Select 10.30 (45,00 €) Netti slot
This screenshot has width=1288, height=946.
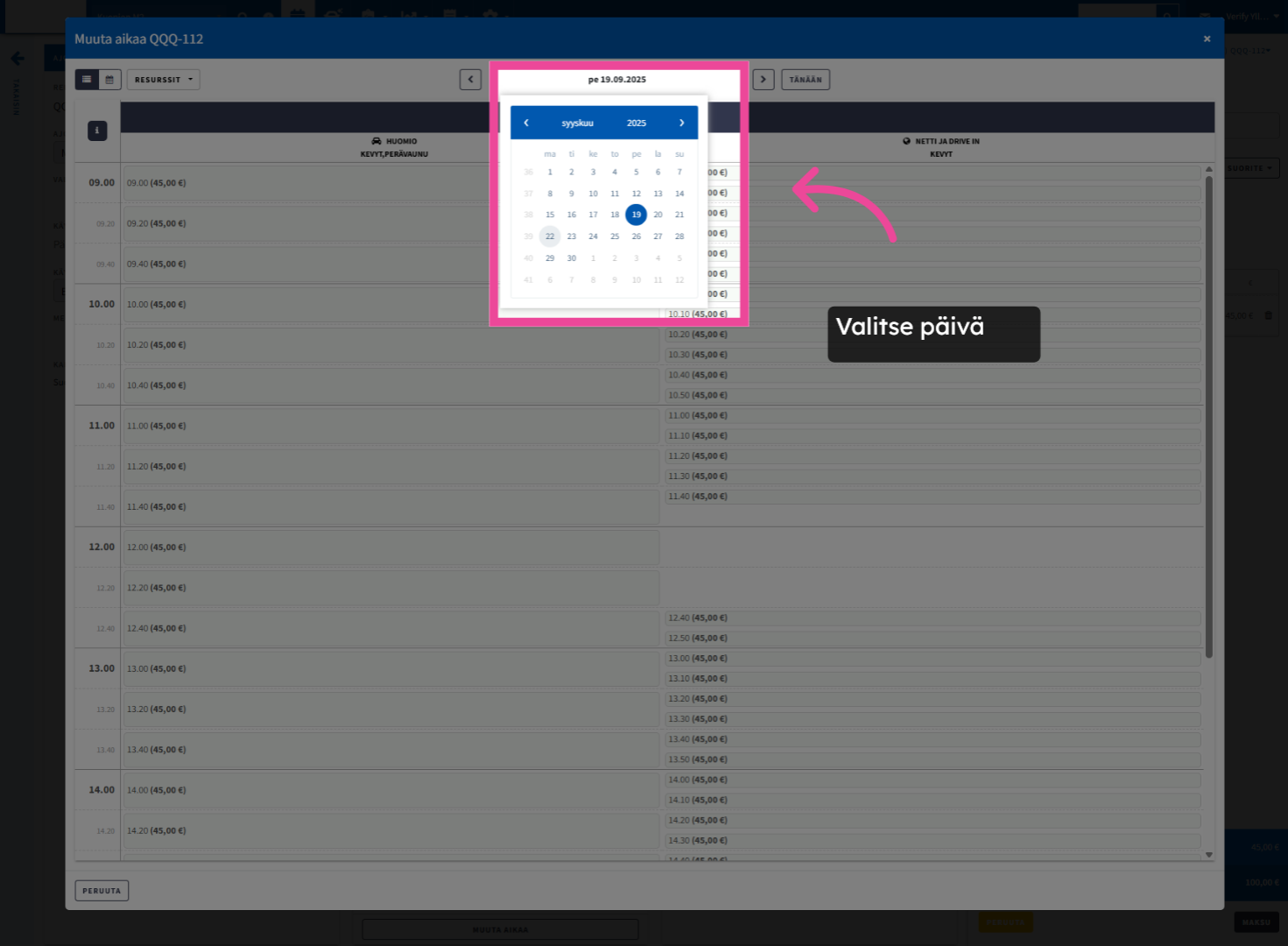[x=933, y=355]
